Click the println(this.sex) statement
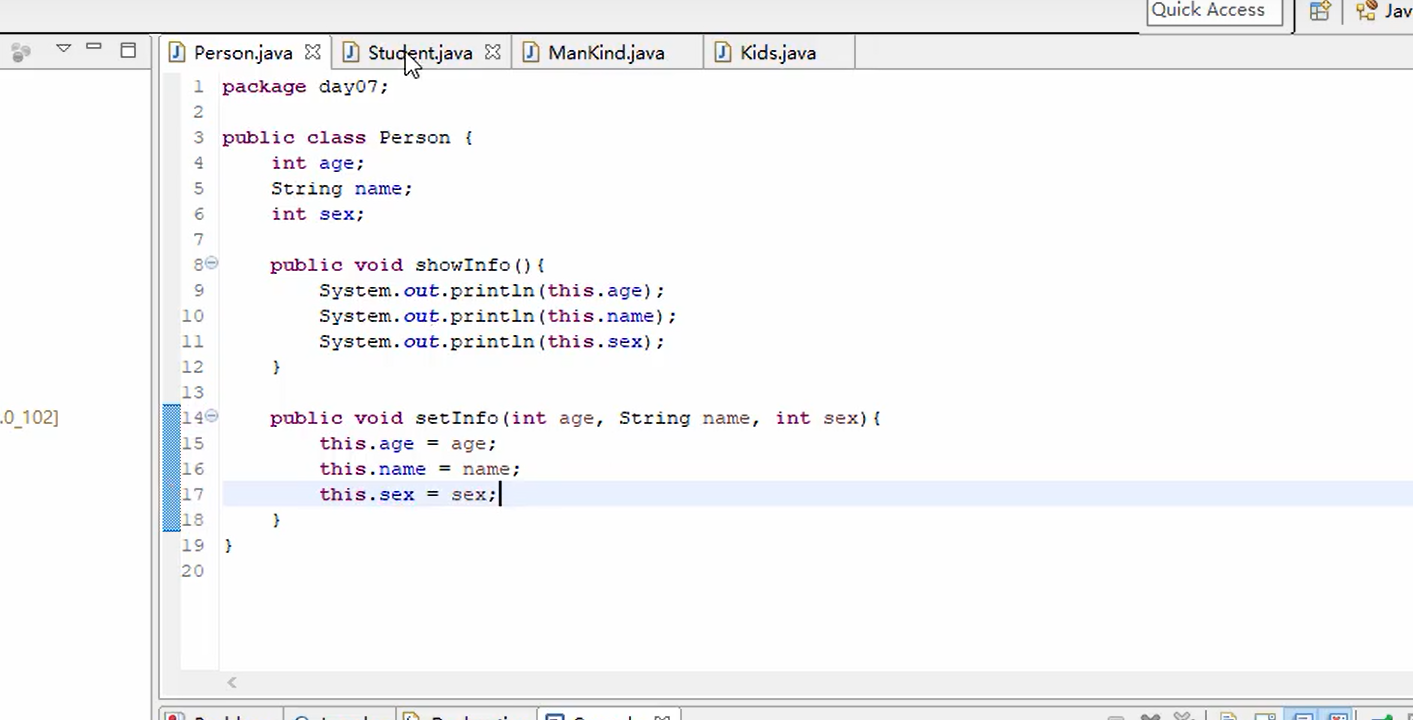Screen dimensions: 1413x720 coord(492,342)
